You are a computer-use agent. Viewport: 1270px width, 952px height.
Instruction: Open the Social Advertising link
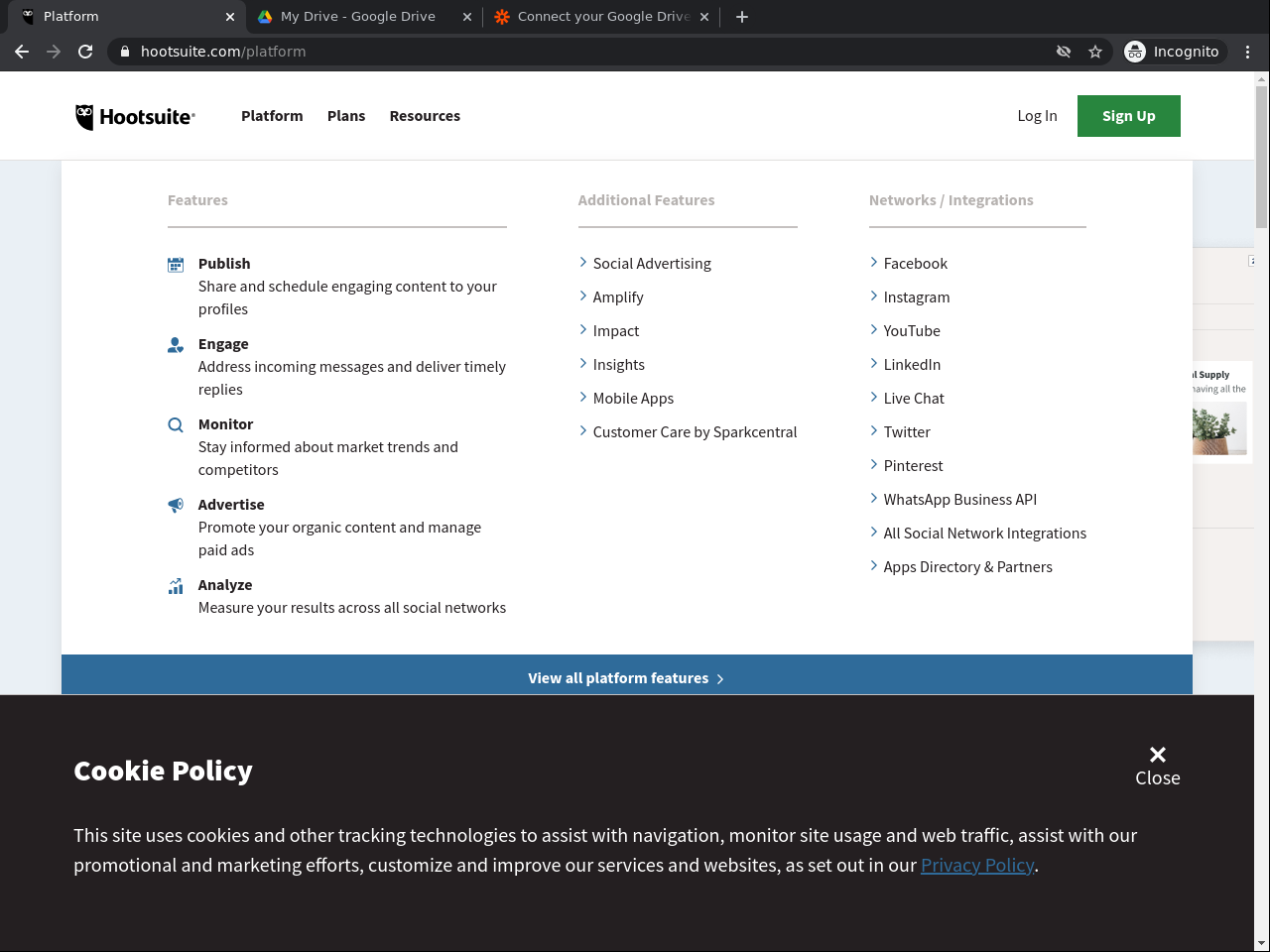652,264
